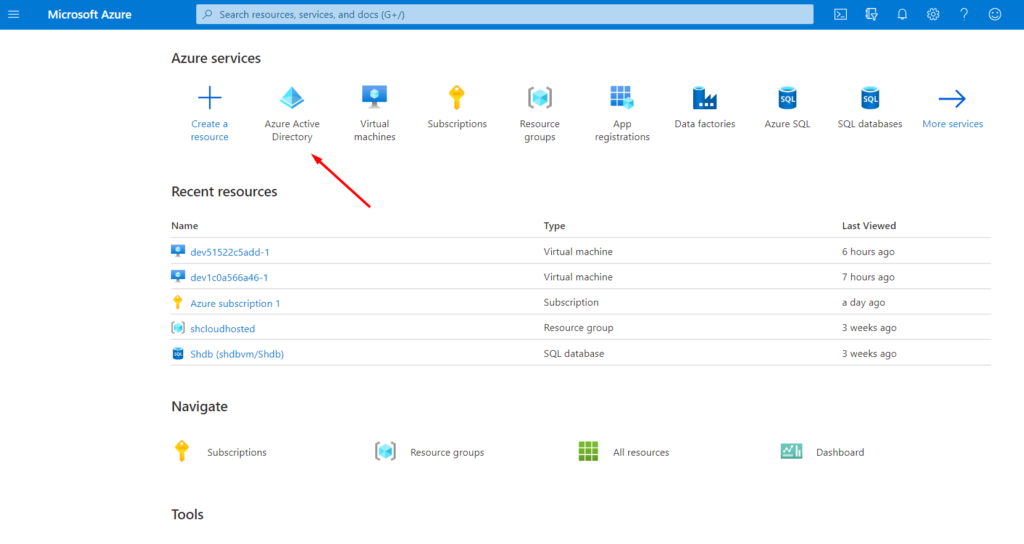Open Resource groups link under Navigate
This screenshot has width=1024, height=544.
[447, 452]
